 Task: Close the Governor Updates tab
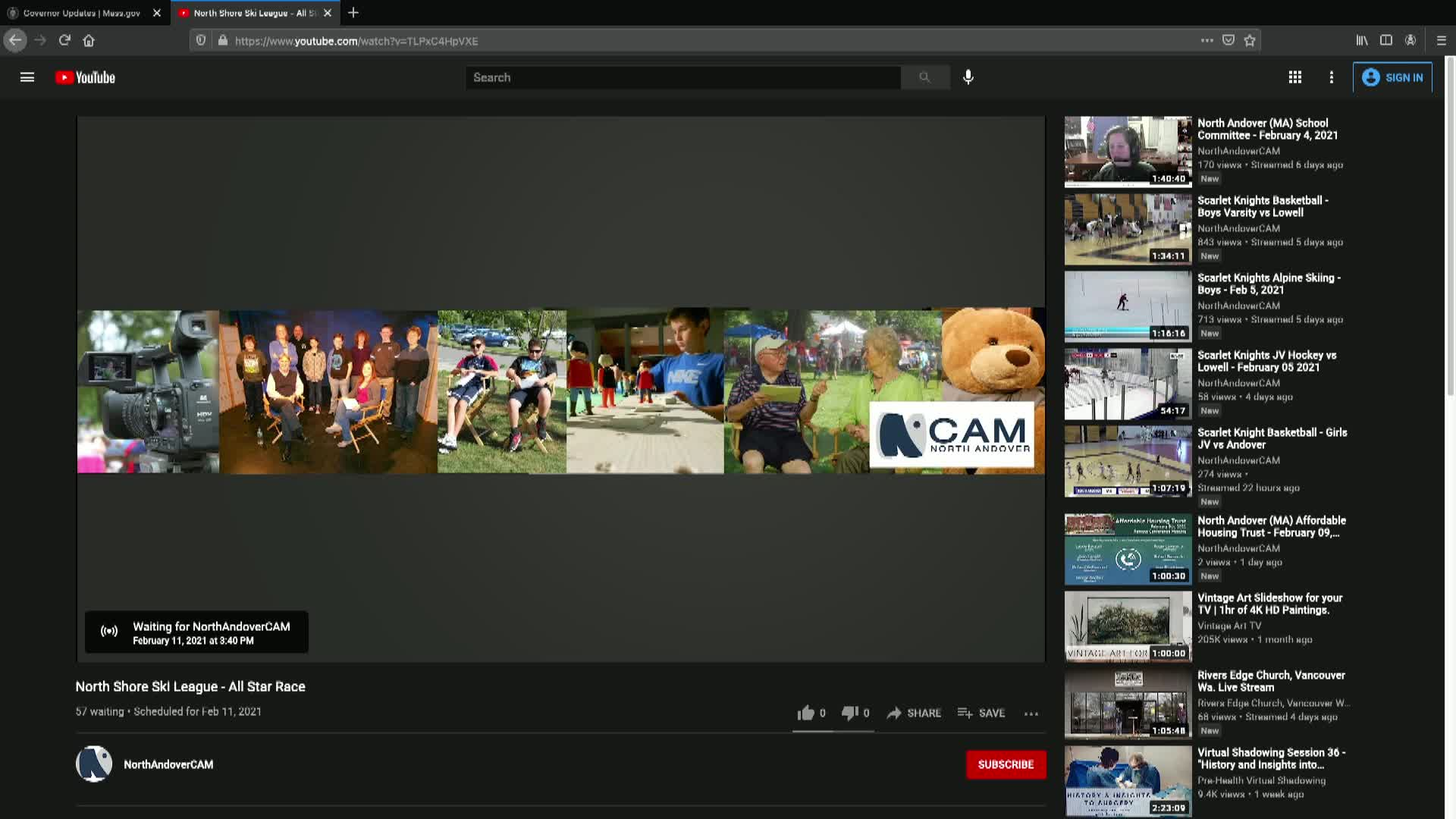point(157,13)
